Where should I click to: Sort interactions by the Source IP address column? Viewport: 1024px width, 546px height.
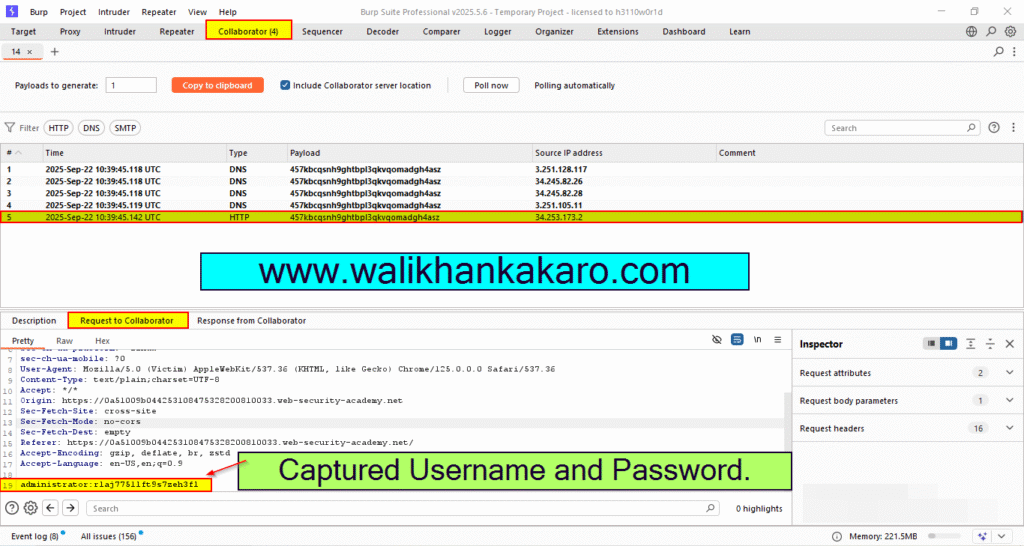tap(624, 153)
